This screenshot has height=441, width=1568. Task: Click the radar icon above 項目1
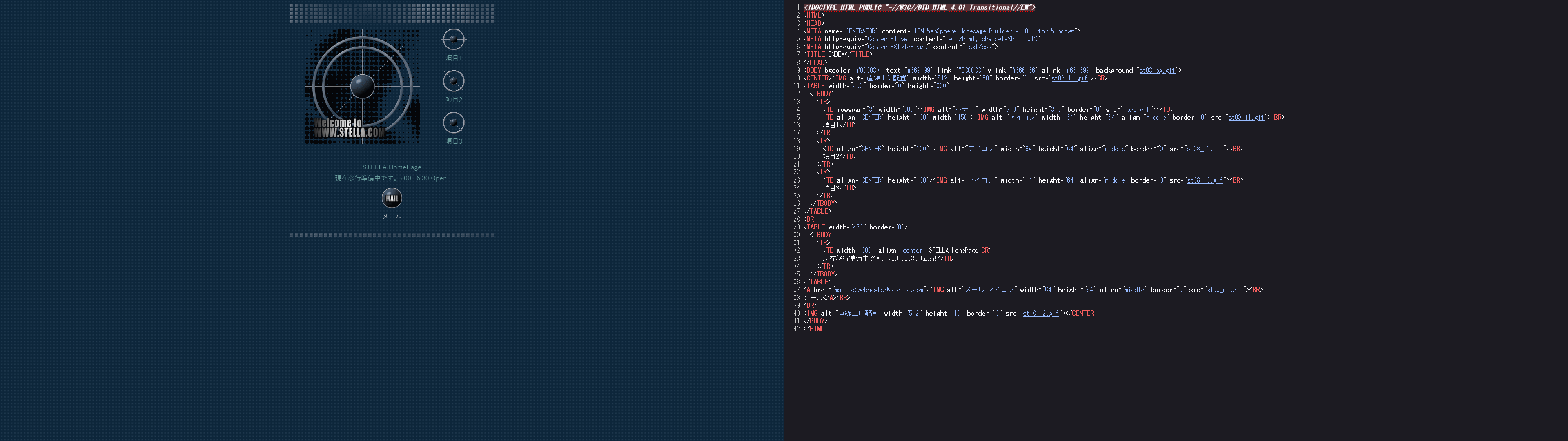(x=454, y=40)
